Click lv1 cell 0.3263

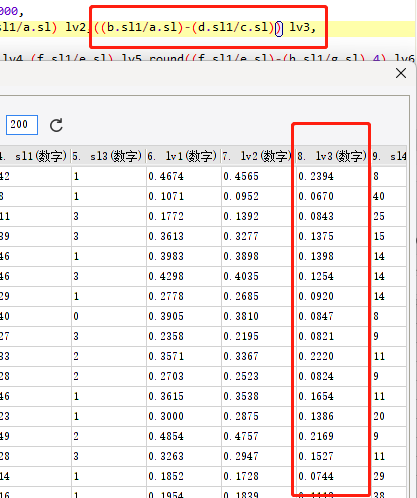click(184, 456)
